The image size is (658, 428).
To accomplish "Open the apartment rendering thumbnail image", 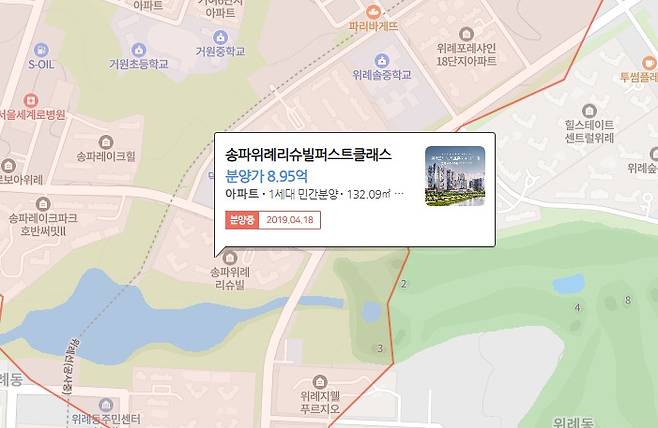I will (x=455, y=176).
